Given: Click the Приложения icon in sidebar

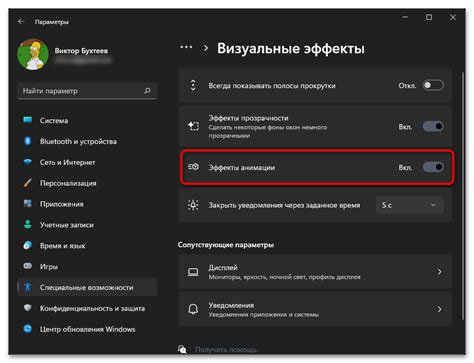Looking at the screenshot, I should pos(28,204).
